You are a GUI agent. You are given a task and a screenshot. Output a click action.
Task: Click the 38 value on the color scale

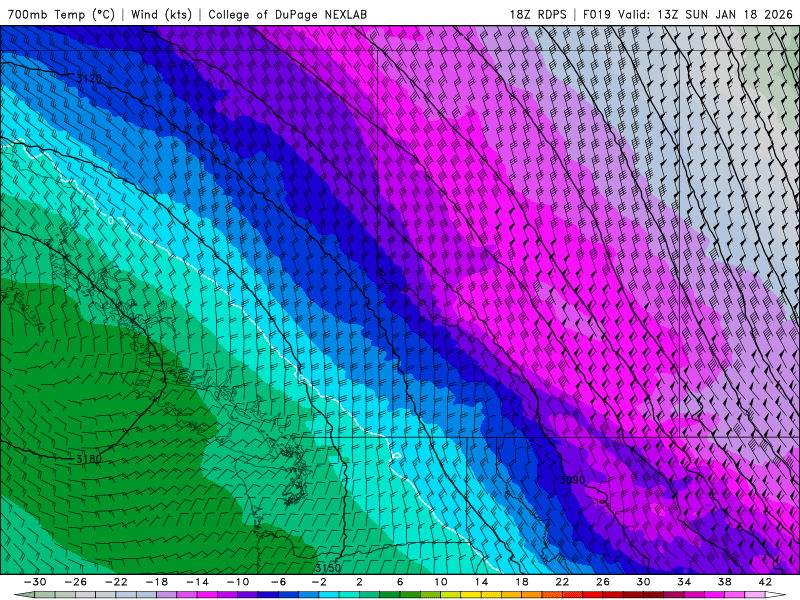(724, 582)
